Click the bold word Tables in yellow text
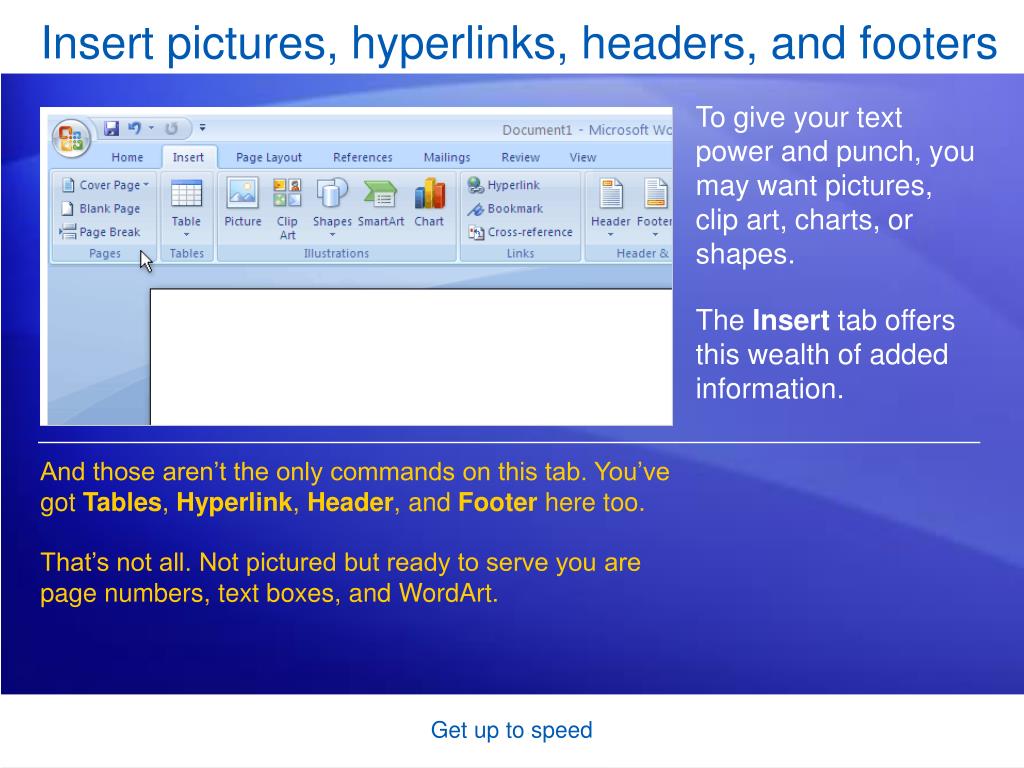Viewport: 1024px width, 768px height. (x=122, y=502)
